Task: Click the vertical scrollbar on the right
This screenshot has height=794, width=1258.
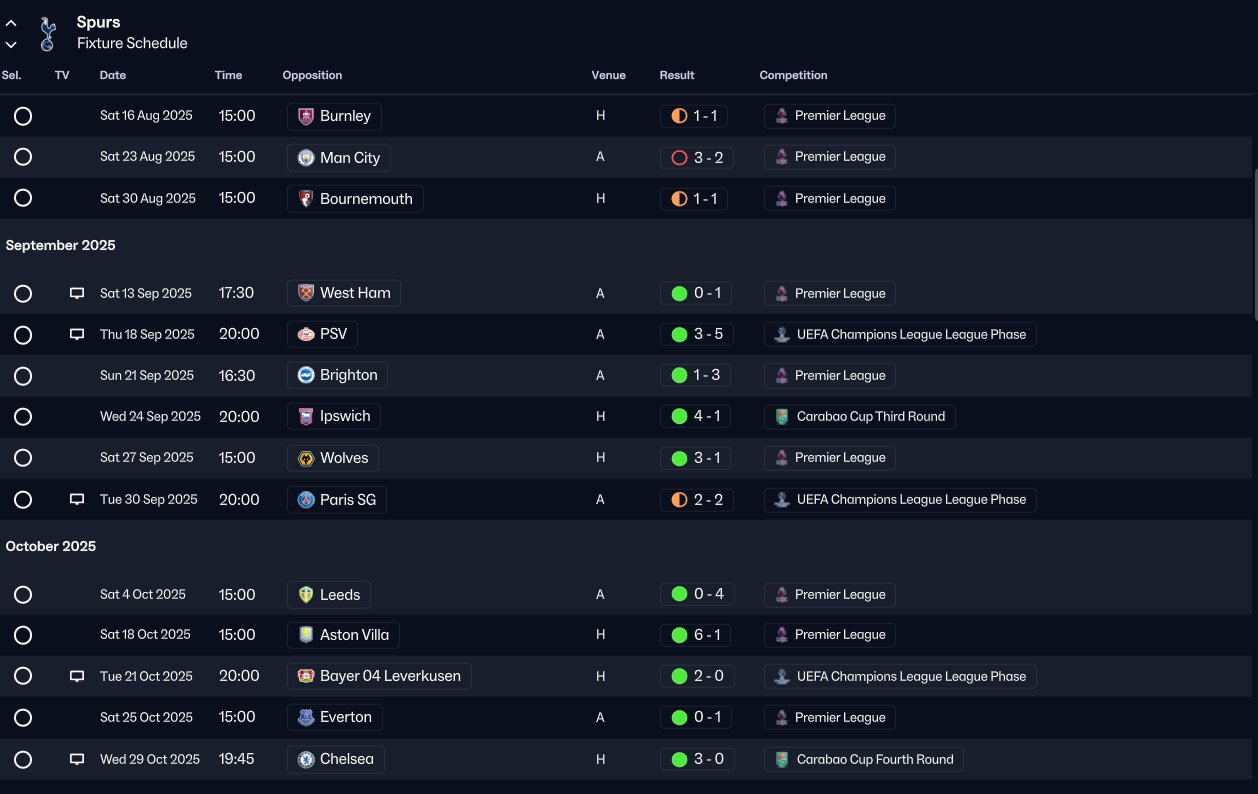Action: coord(1255,245)
